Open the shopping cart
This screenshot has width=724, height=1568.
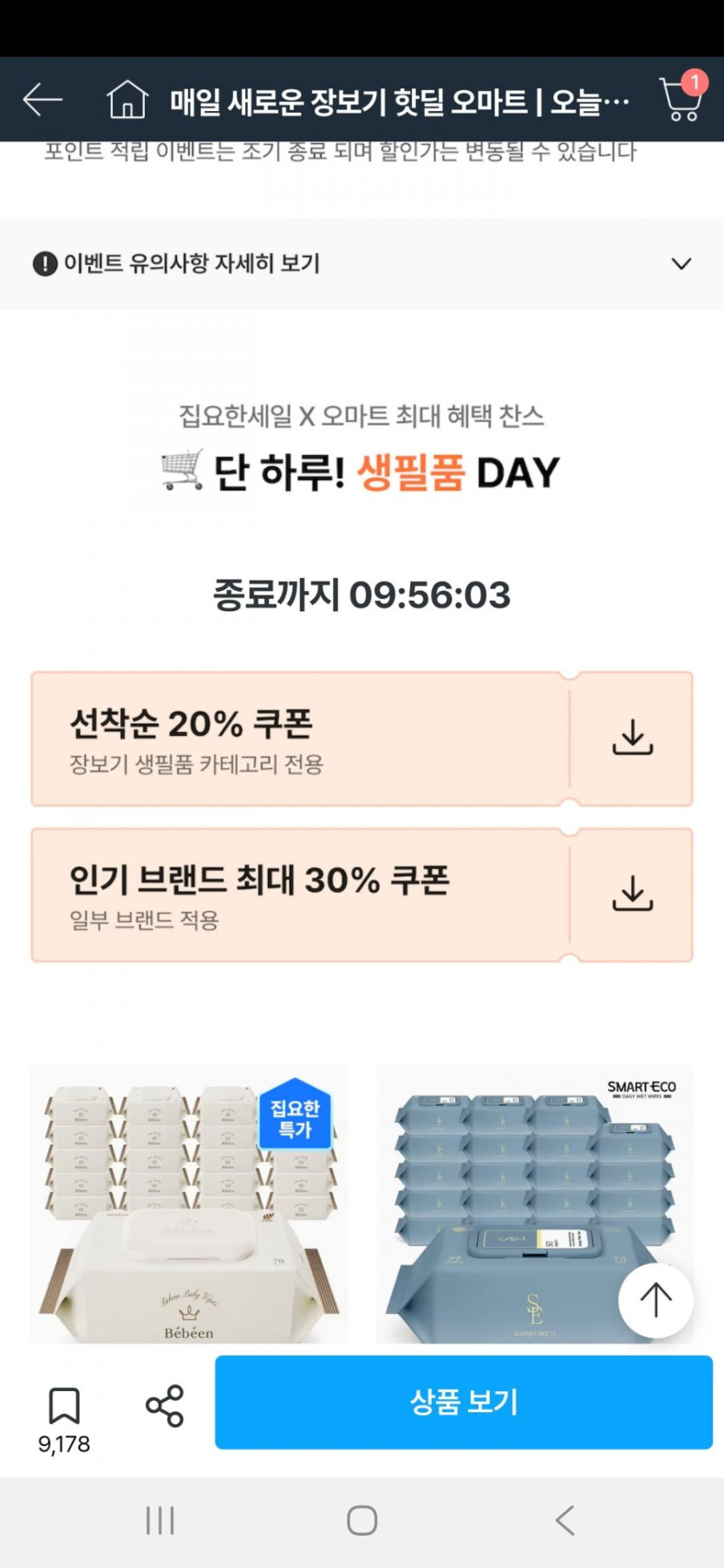click(x=681, y=100)
